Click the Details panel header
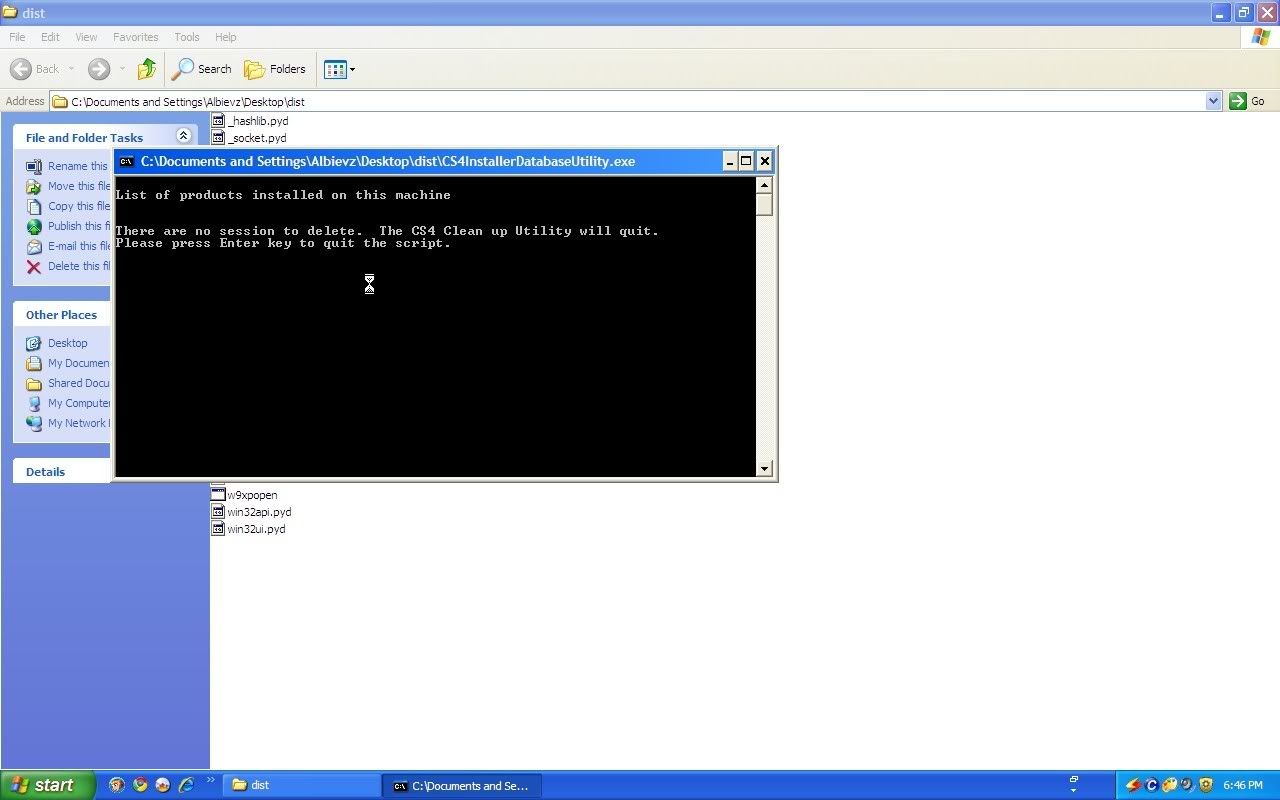Viewport: 1280px width, 800px height. point(62,471)
